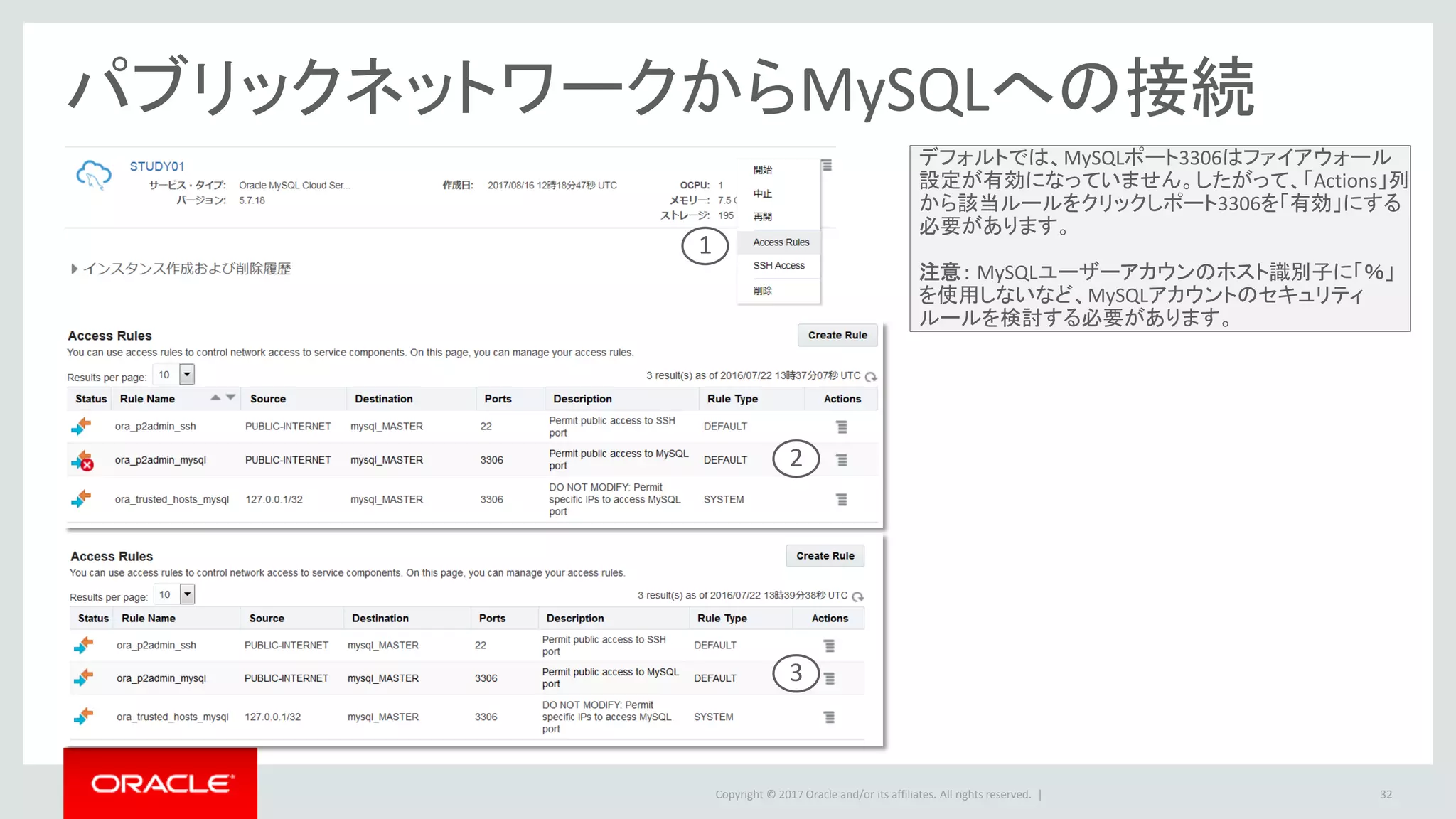This screenshot has width=1456, height=819.
Task: Refresh the upper Access Rules results list
Action: click(871, 377)
